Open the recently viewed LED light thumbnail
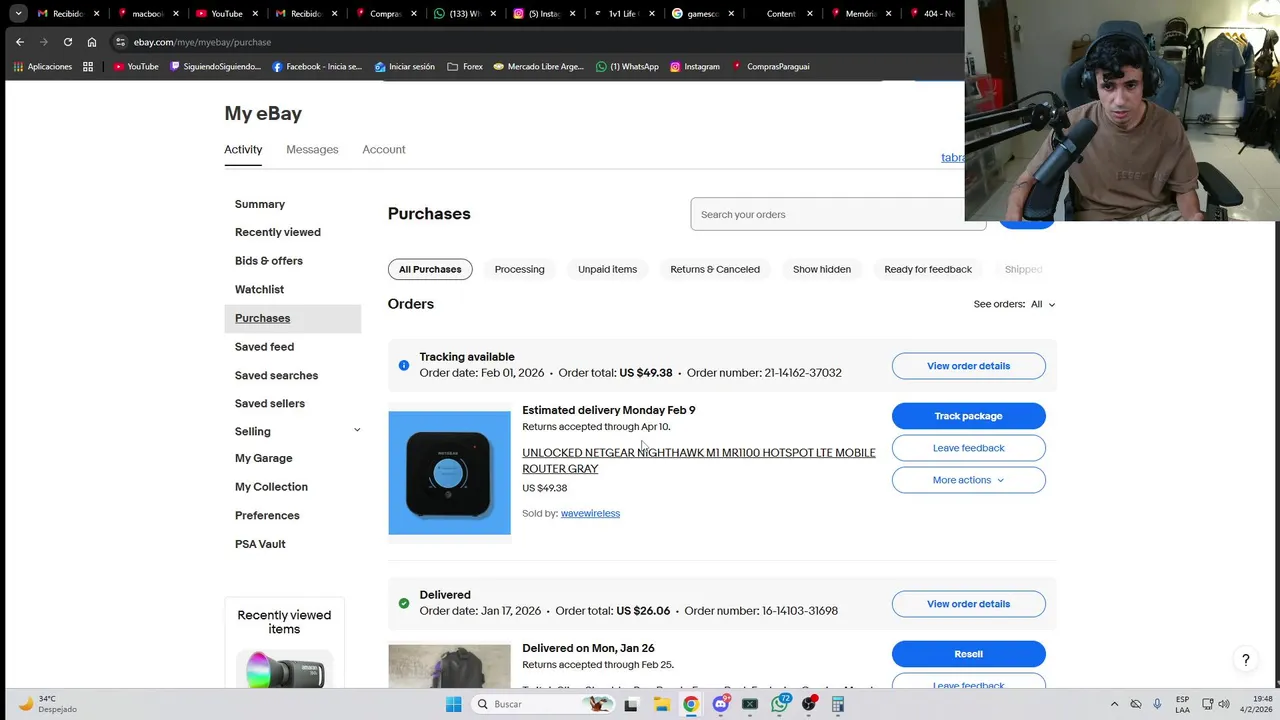The image size is (1280, 720). click(x=284, y=669)
